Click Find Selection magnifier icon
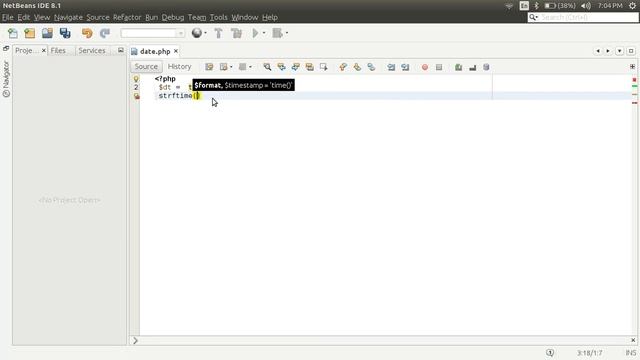Image resolution: width=640 pixels, height=360 pixels. click(267, 67)
